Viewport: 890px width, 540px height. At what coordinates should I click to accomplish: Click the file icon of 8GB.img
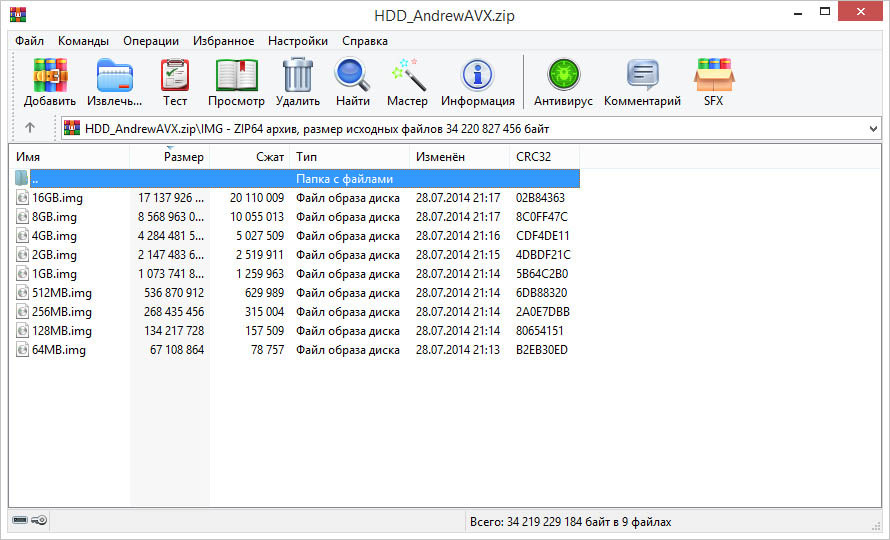tap(22, 216)
